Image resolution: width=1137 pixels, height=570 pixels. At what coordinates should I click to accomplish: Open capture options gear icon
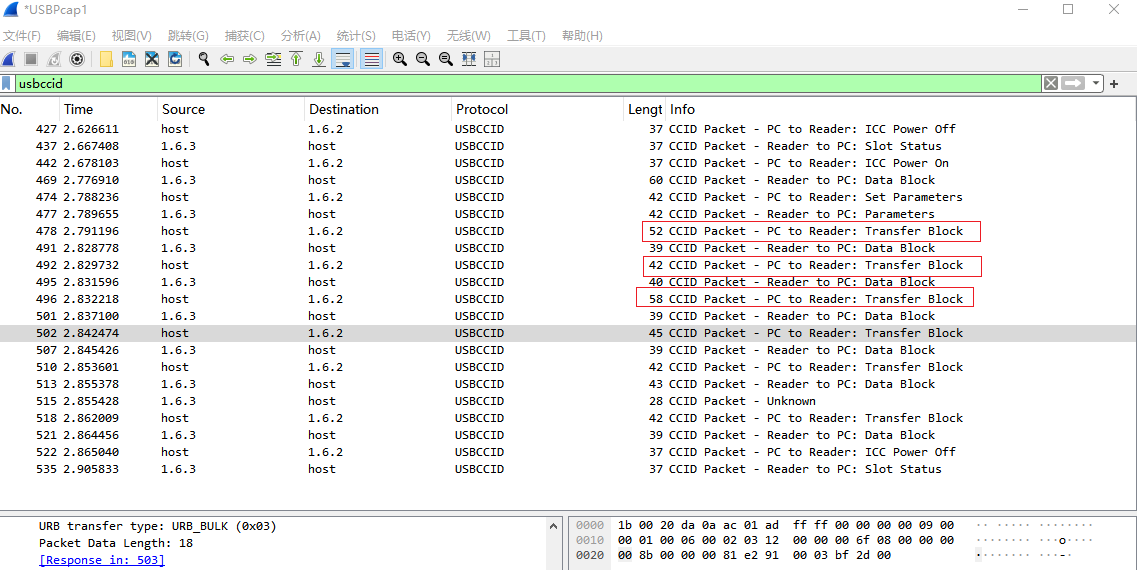click(76, 59)
